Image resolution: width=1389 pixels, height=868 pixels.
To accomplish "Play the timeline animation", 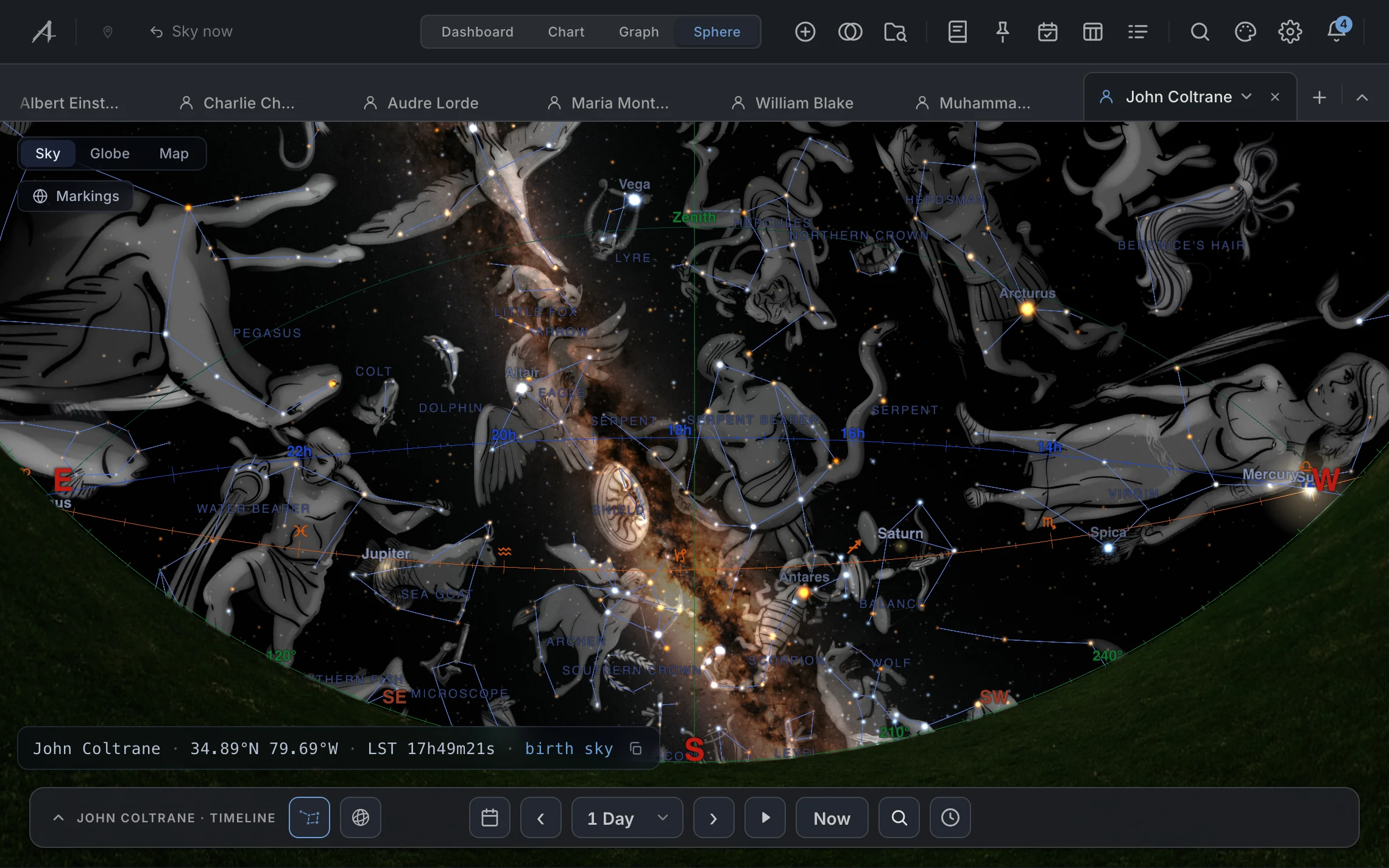I will pos(765,817).
